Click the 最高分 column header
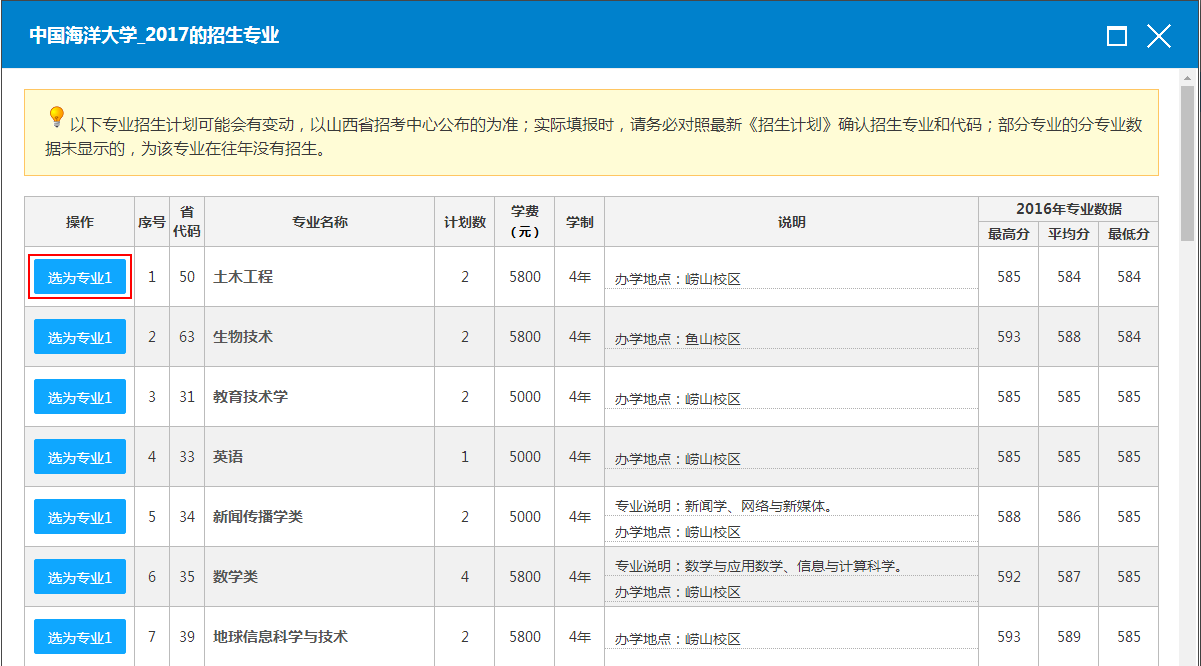Screen dimensions: 1201x666 pos(1008,234)
